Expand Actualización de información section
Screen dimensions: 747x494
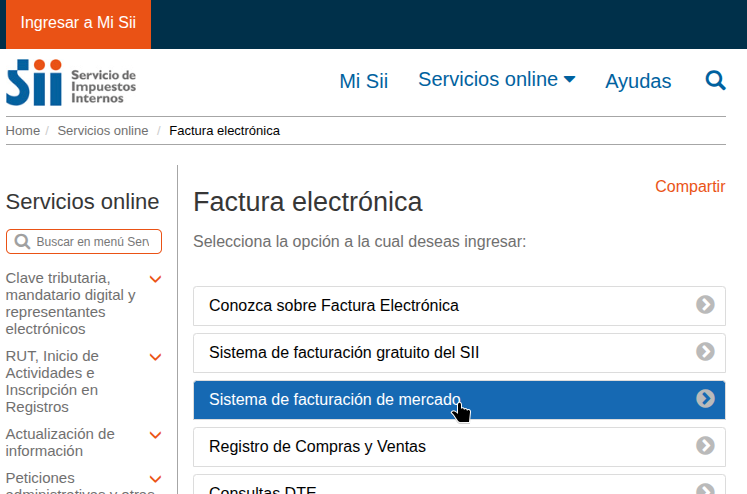155,435
